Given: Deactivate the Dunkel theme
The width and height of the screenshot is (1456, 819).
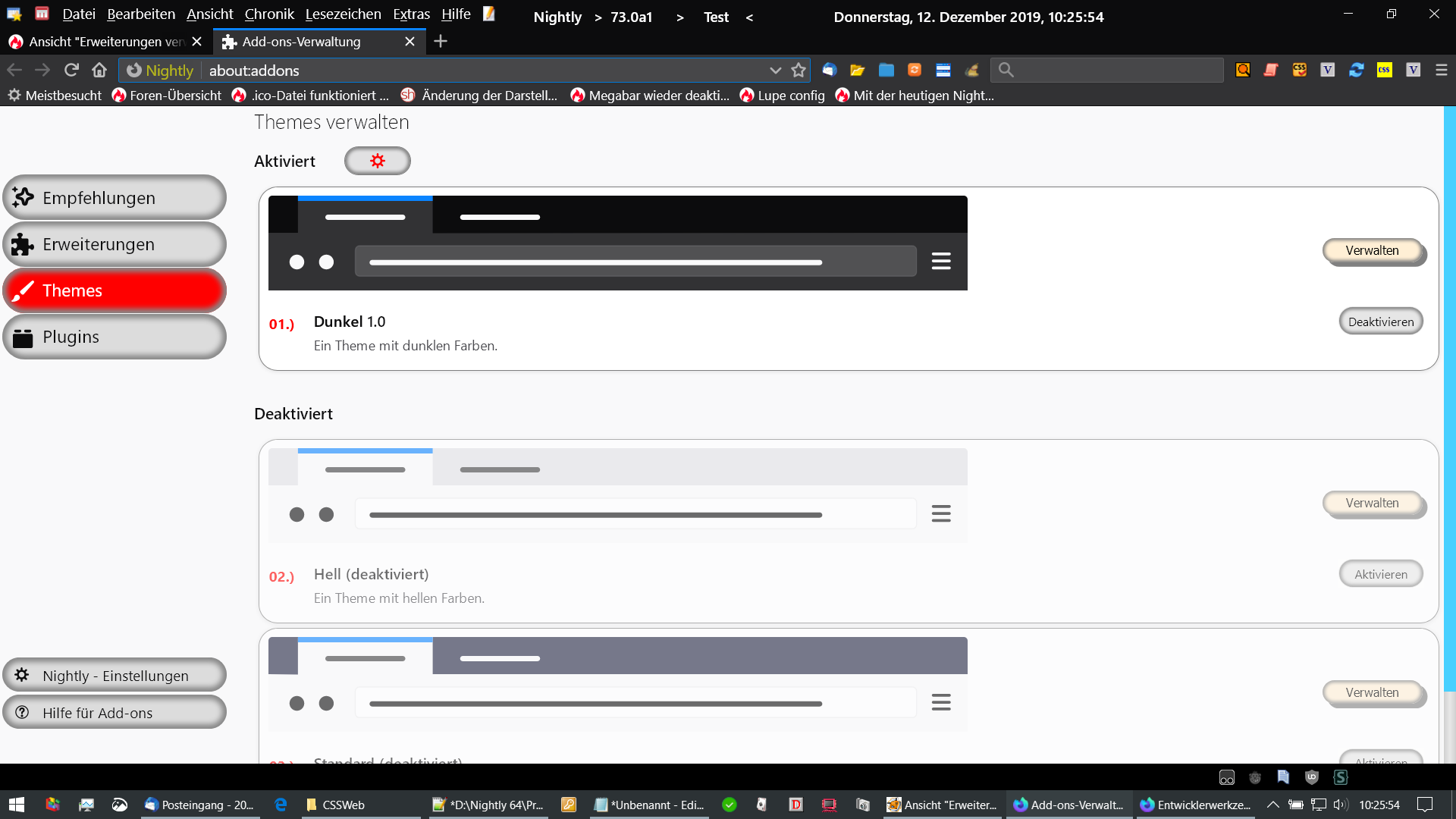Looking at the screenshot, I should pyautogui.click(x=1380, y=322).
